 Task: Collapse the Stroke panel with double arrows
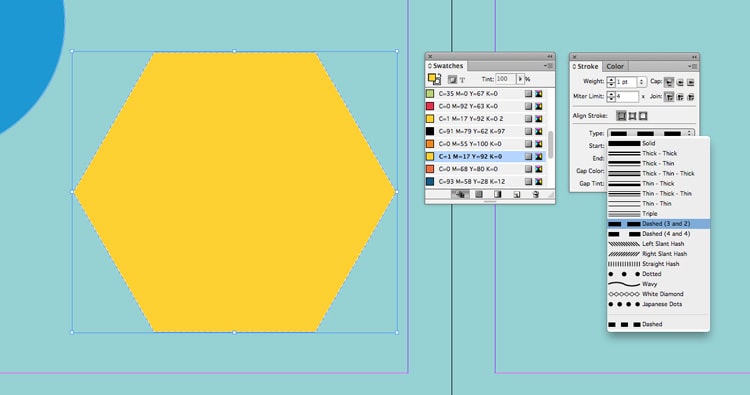(x=694, y=57)
